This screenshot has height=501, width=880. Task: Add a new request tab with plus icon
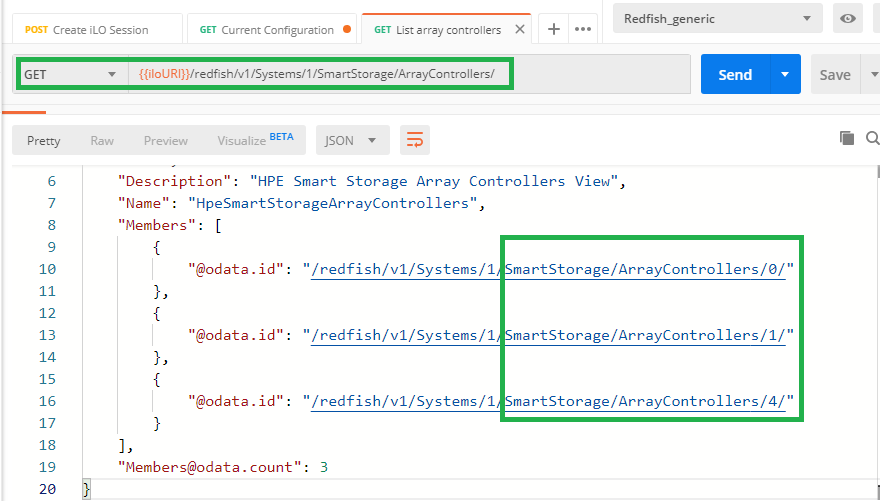click(554, 29)
